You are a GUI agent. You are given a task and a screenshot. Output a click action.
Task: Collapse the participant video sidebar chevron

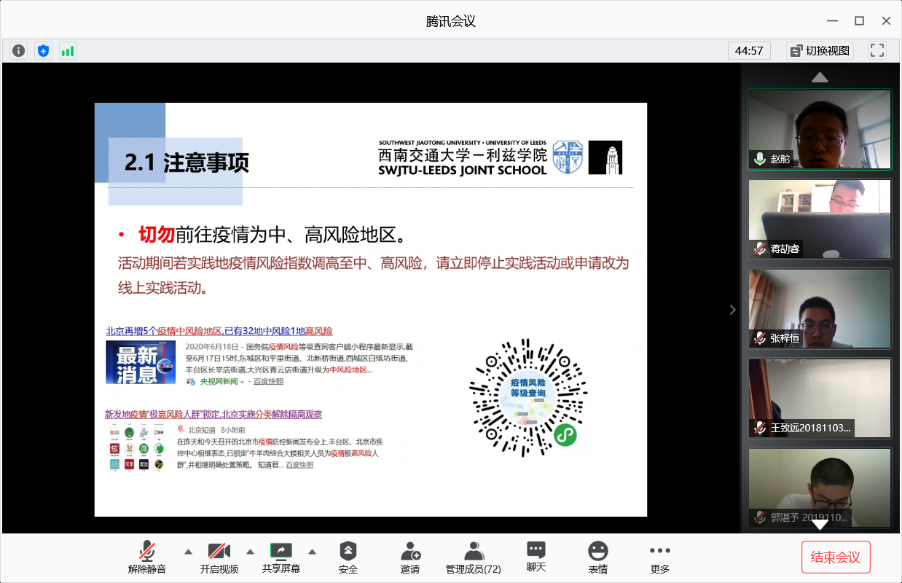pyautogui.click(x=732, y=310)
